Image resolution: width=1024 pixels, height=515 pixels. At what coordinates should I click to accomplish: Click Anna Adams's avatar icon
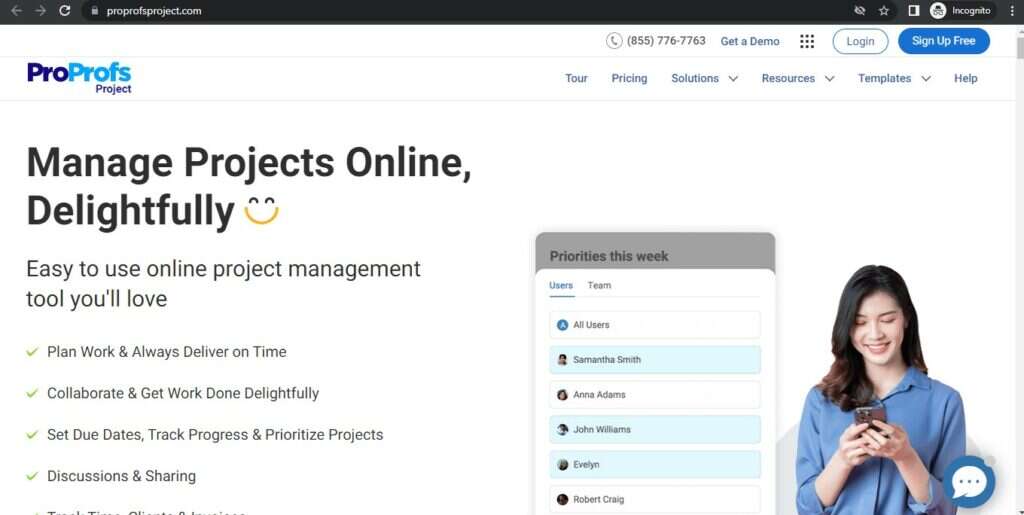(562, 395)
